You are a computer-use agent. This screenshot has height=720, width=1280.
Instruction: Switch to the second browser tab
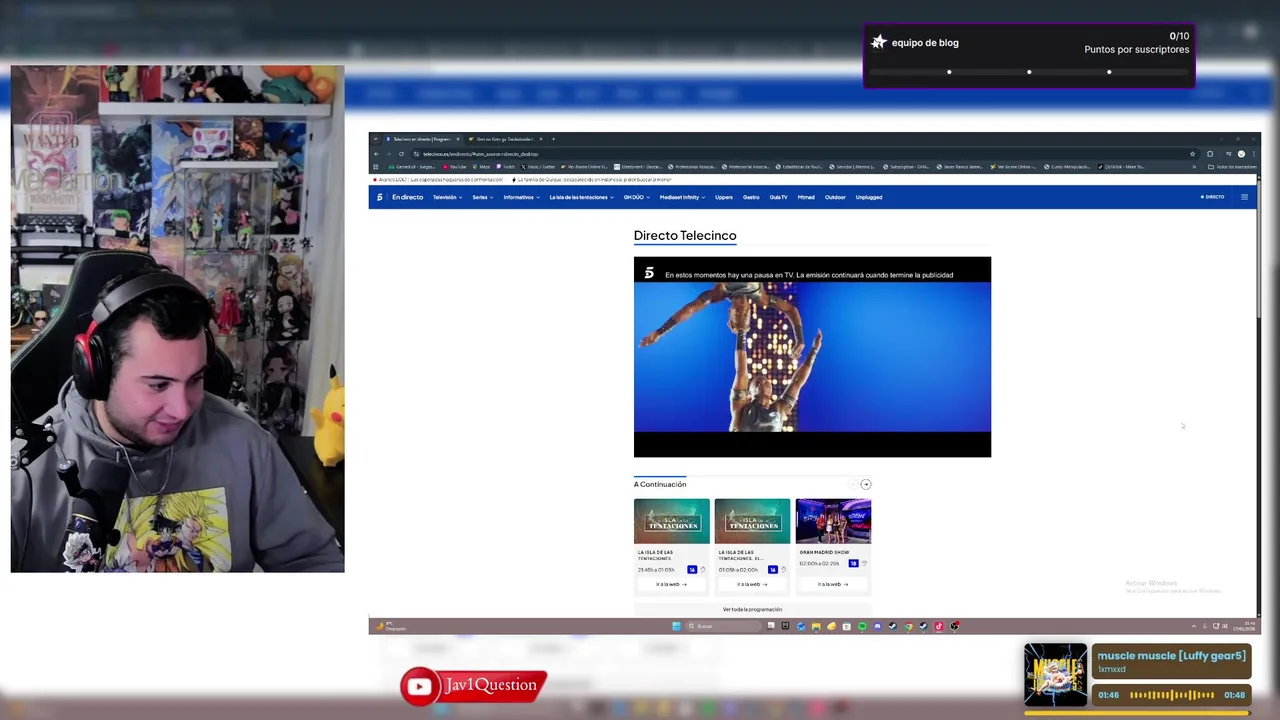505,139
